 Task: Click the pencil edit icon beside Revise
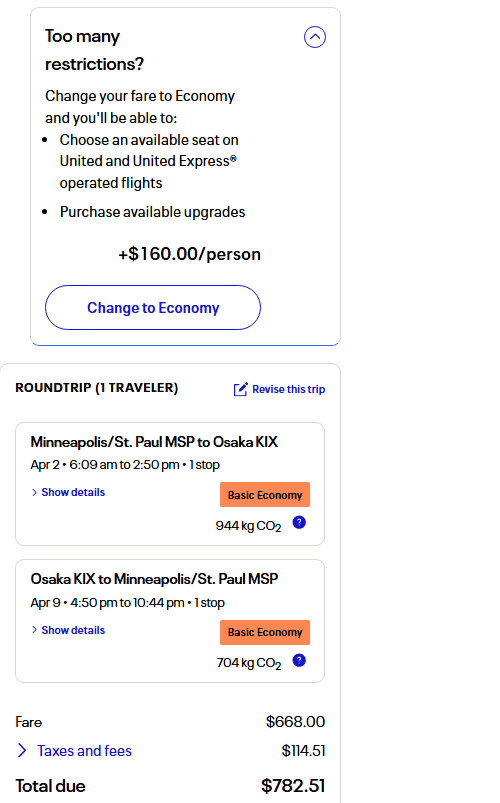point(240,389)
